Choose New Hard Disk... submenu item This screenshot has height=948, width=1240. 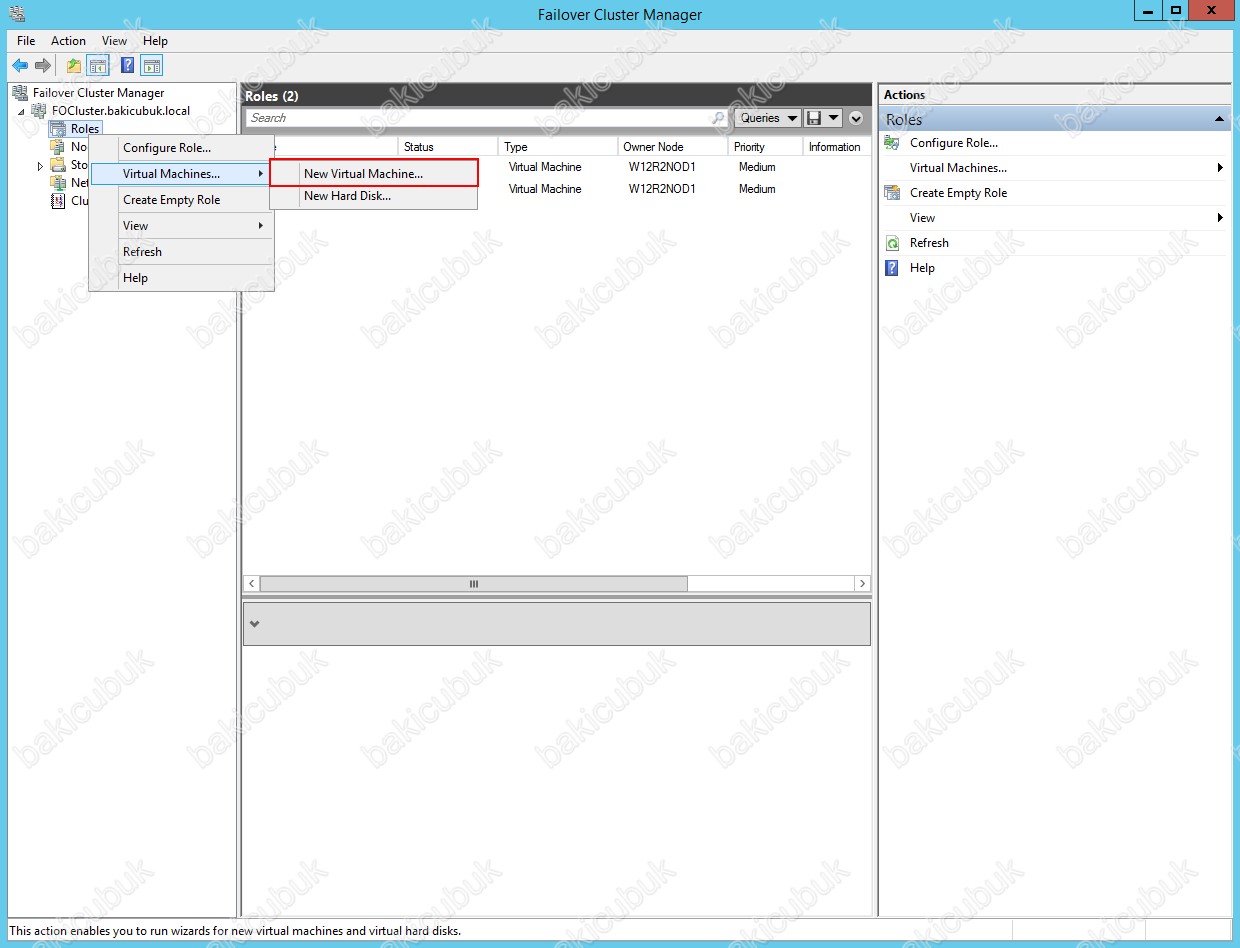pyautogui.click(x=374, y=196)
